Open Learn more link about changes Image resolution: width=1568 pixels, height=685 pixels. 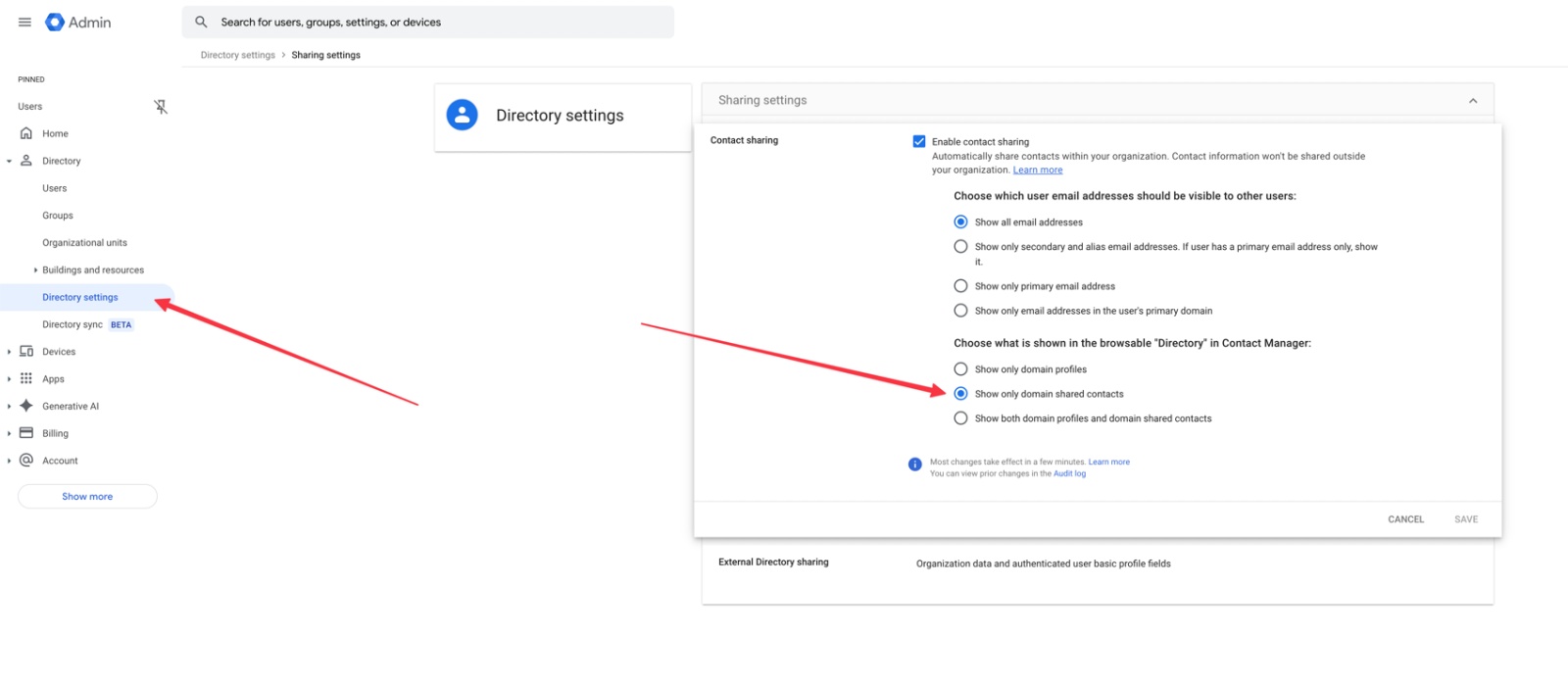click(x=1108, y=462)
